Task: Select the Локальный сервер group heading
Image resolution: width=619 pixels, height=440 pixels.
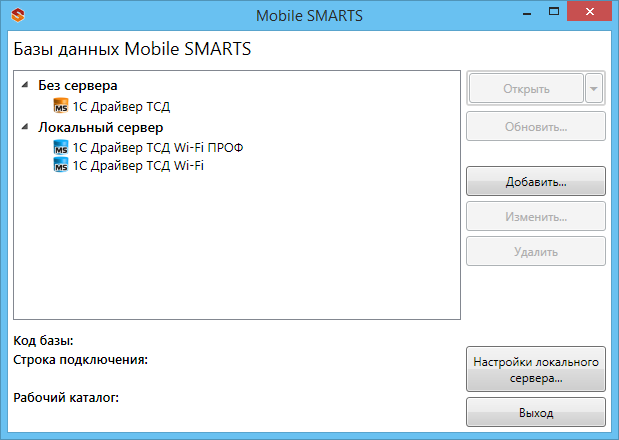Action: 101,127
